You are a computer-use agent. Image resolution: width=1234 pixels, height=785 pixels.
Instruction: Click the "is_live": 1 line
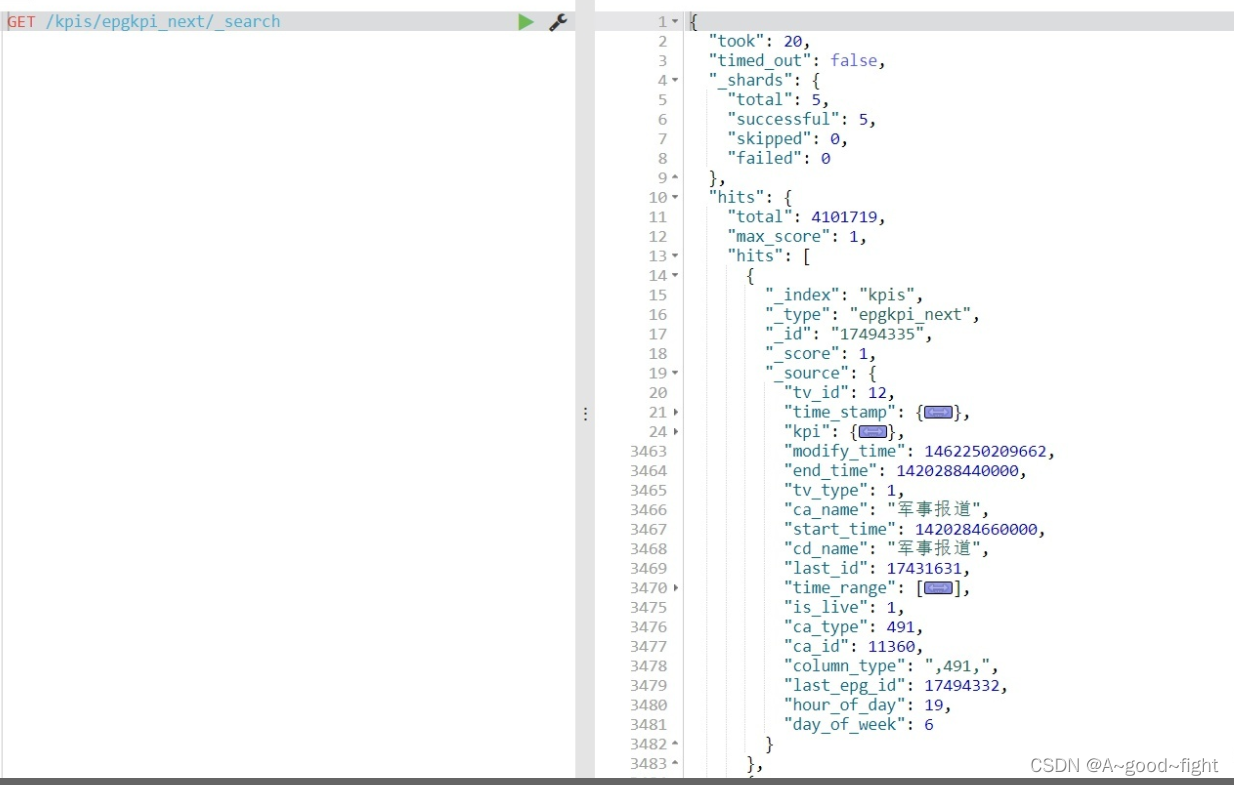tap(844, 607)
